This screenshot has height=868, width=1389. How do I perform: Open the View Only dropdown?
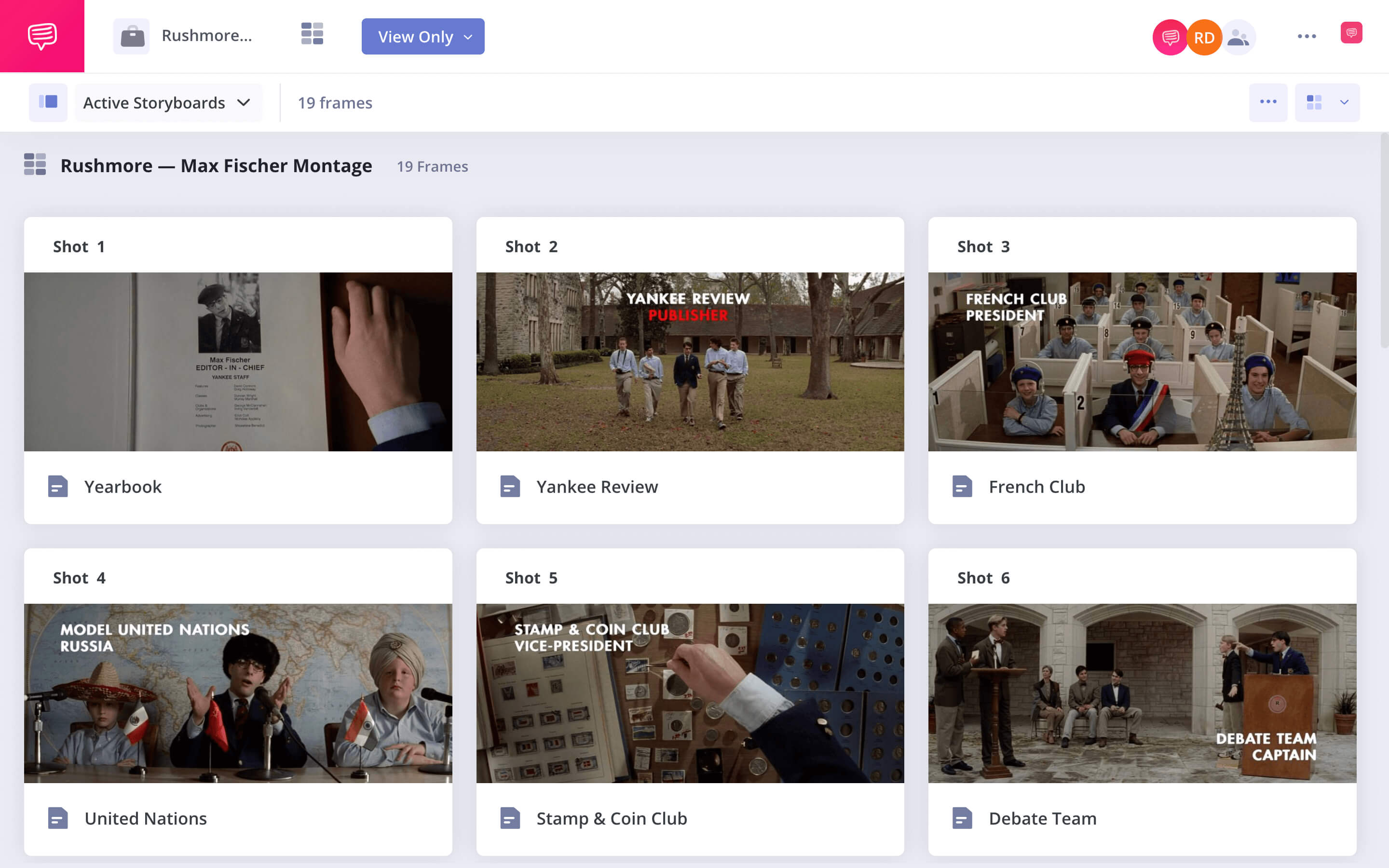pyautogui.click(x=423, y=37)
